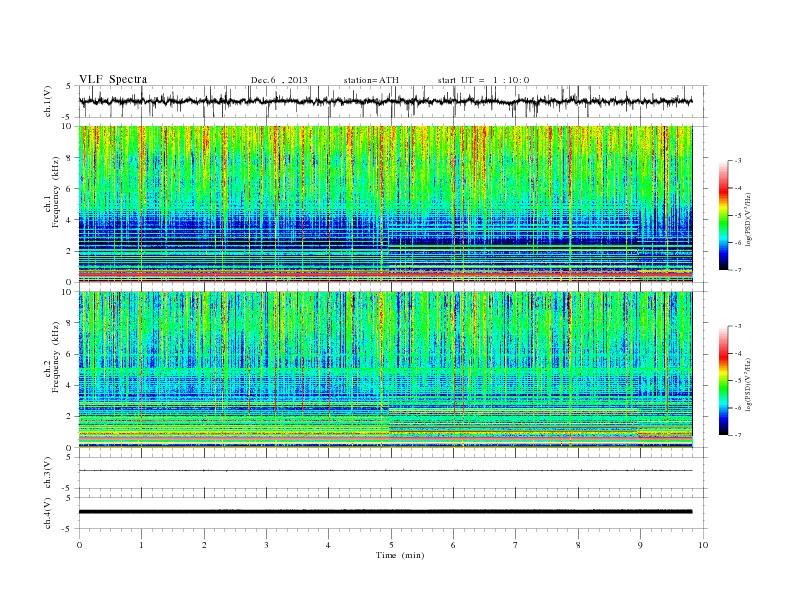The image size is (792, 612).
Task: Click the "-3" value on the upper colorbar
Action: point(738,161)
